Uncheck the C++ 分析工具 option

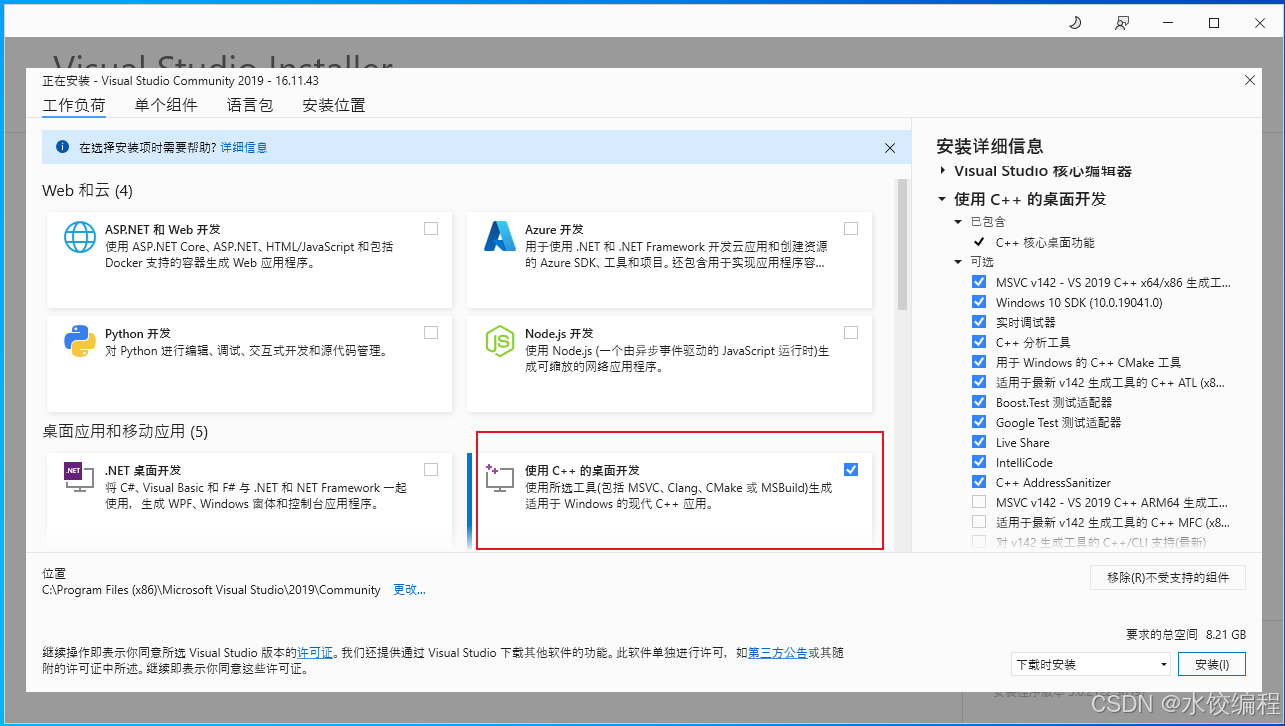click(x=979, y=342)
